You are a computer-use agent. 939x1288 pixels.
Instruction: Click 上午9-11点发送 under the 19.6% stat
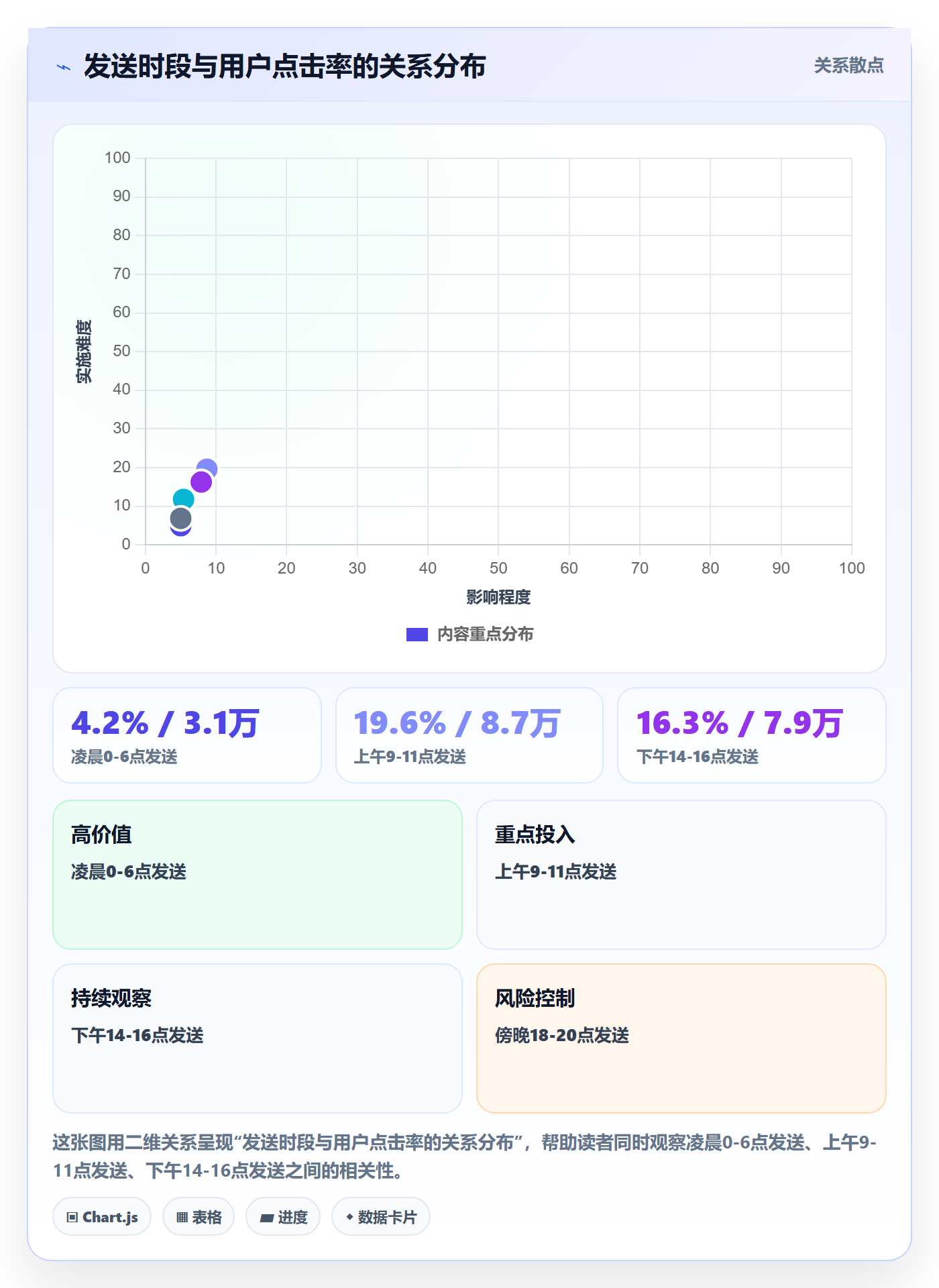pyautogui.click(x=410, y=757)
